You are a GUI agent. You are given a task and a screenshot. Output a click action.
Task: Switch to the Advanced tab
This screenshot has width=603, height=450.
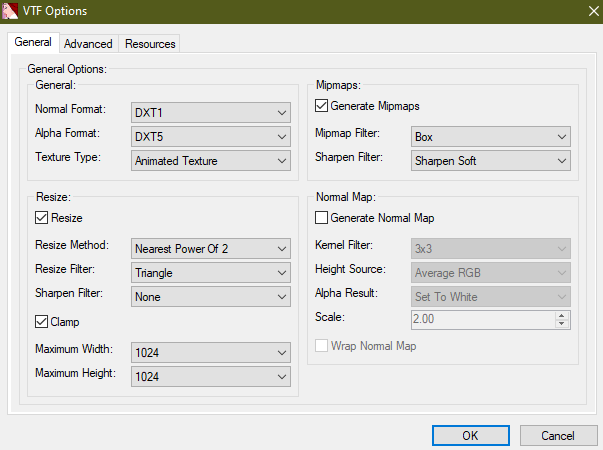click(x=88, y=44)
